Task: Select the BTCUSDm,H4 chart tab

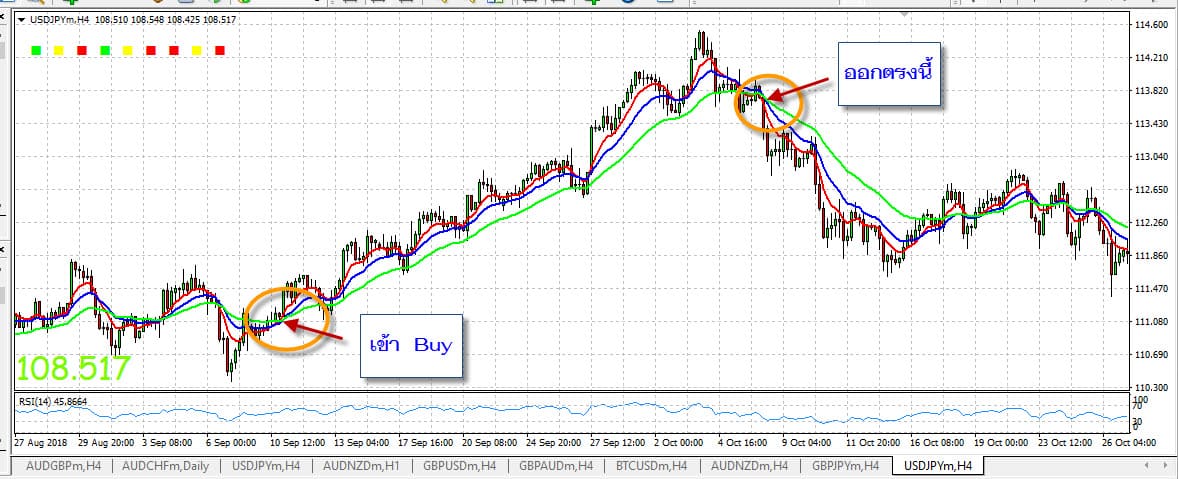Action: pos(653,466)
